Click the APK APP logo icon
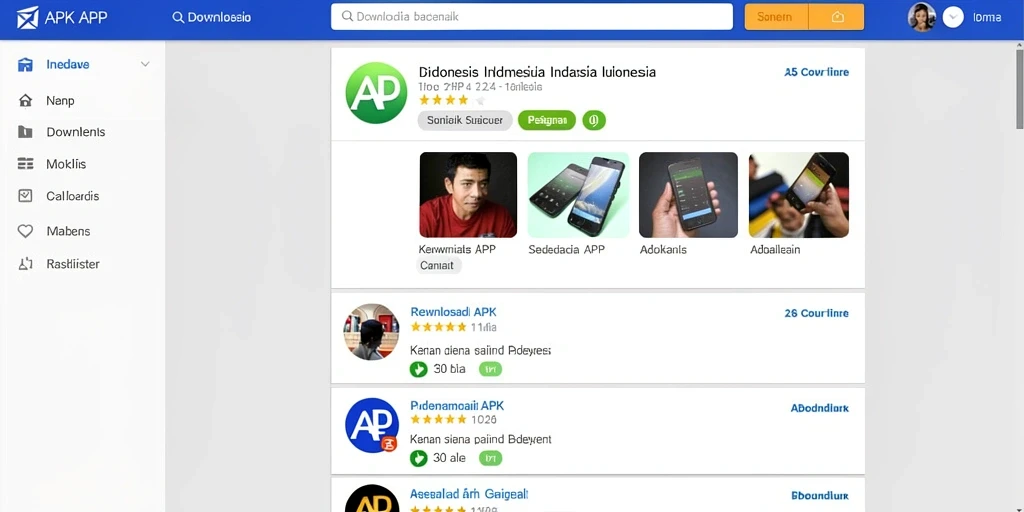The image size is (1024, 512). point(27,18)
